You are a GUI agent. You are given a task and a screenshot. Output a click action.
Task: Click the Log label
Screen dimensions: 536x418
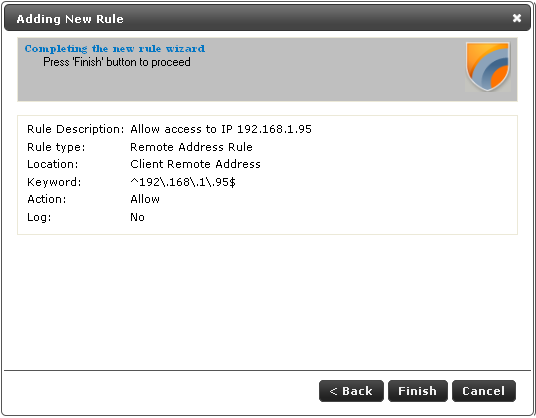pos(39,217)
